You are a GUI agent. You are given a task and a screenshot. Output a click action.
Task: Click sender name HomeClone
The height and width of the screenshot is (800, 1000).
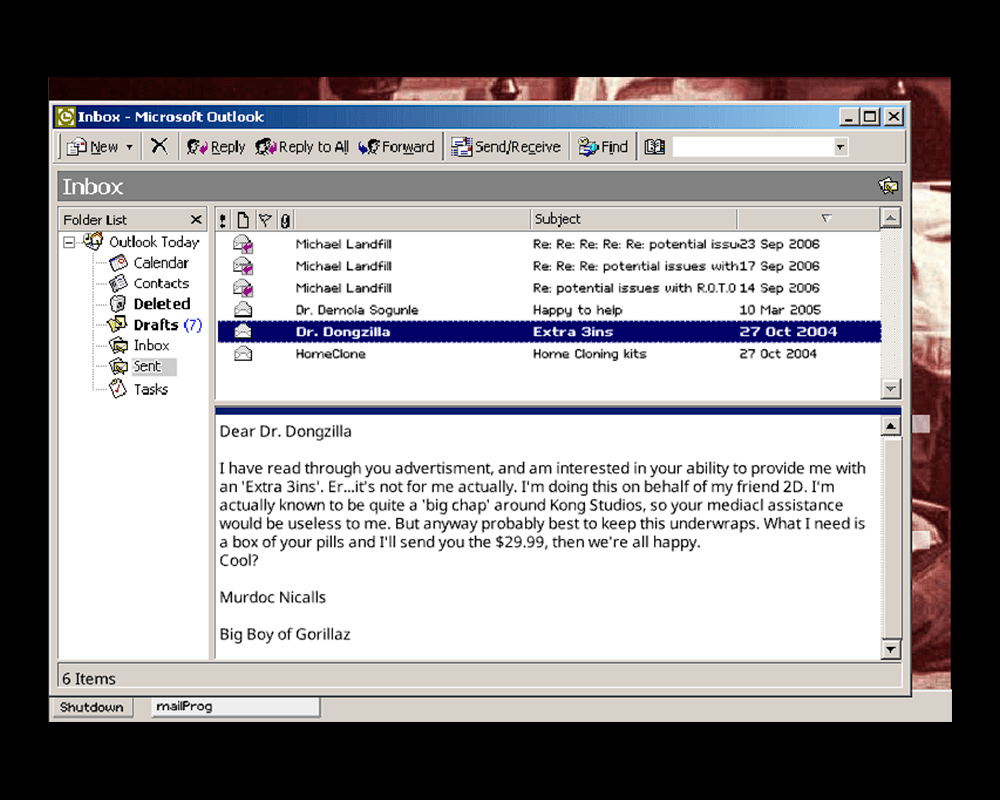[x=330, y=353]
